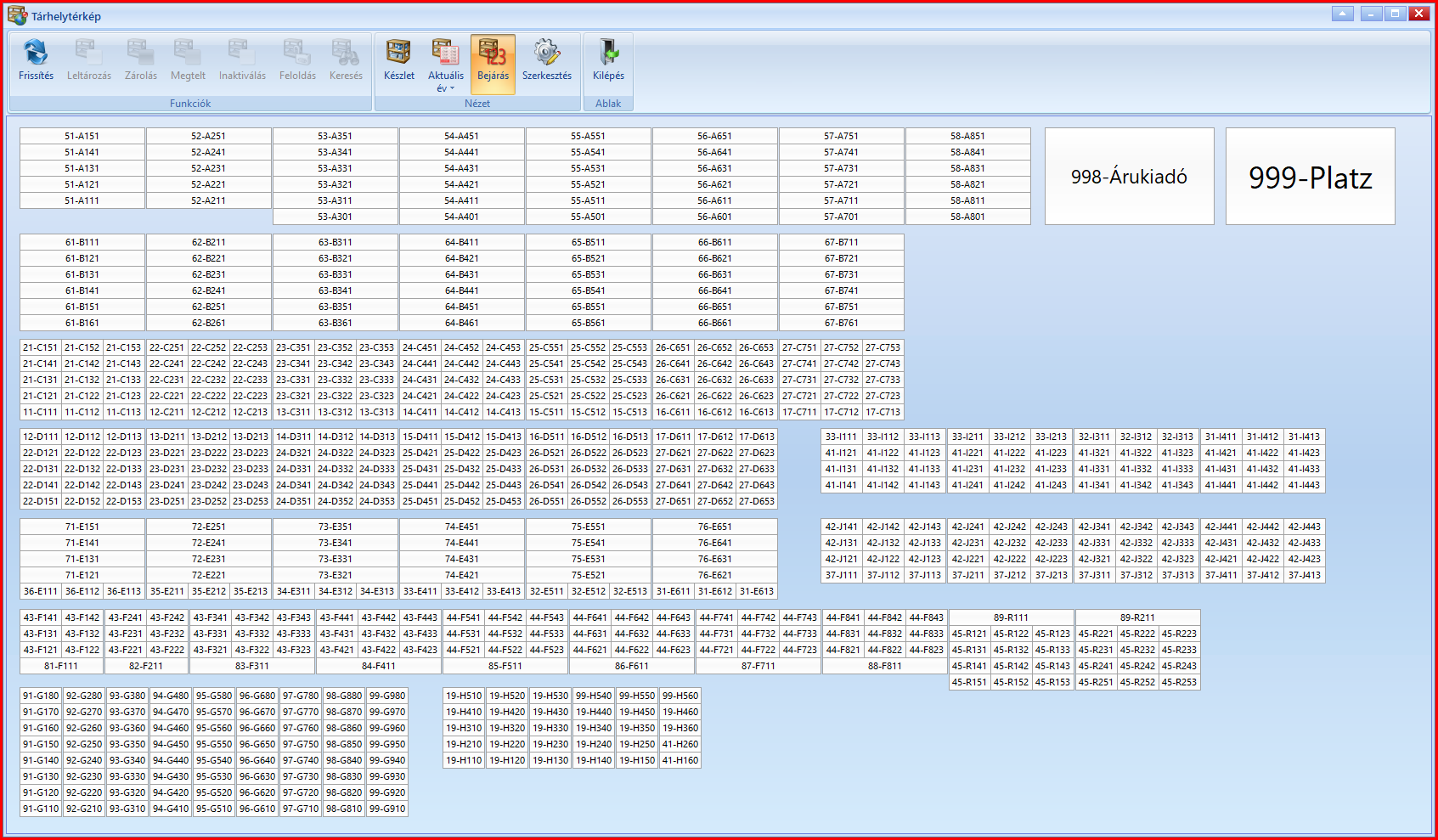The width and height of the screenshot is (1438, 840).
Task: Expand the Aktuális év dropdown arrow
Action: click(452, 88)
